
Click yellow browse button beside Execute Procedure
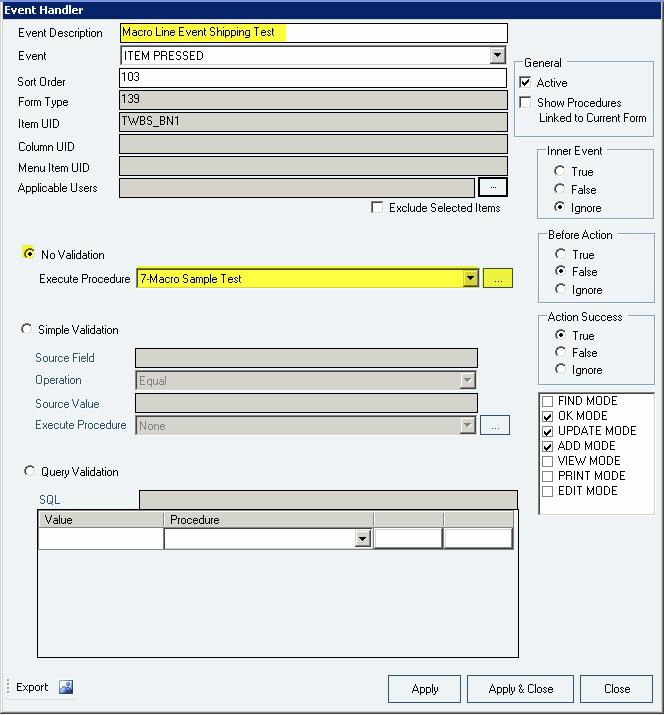pos(498,279)
